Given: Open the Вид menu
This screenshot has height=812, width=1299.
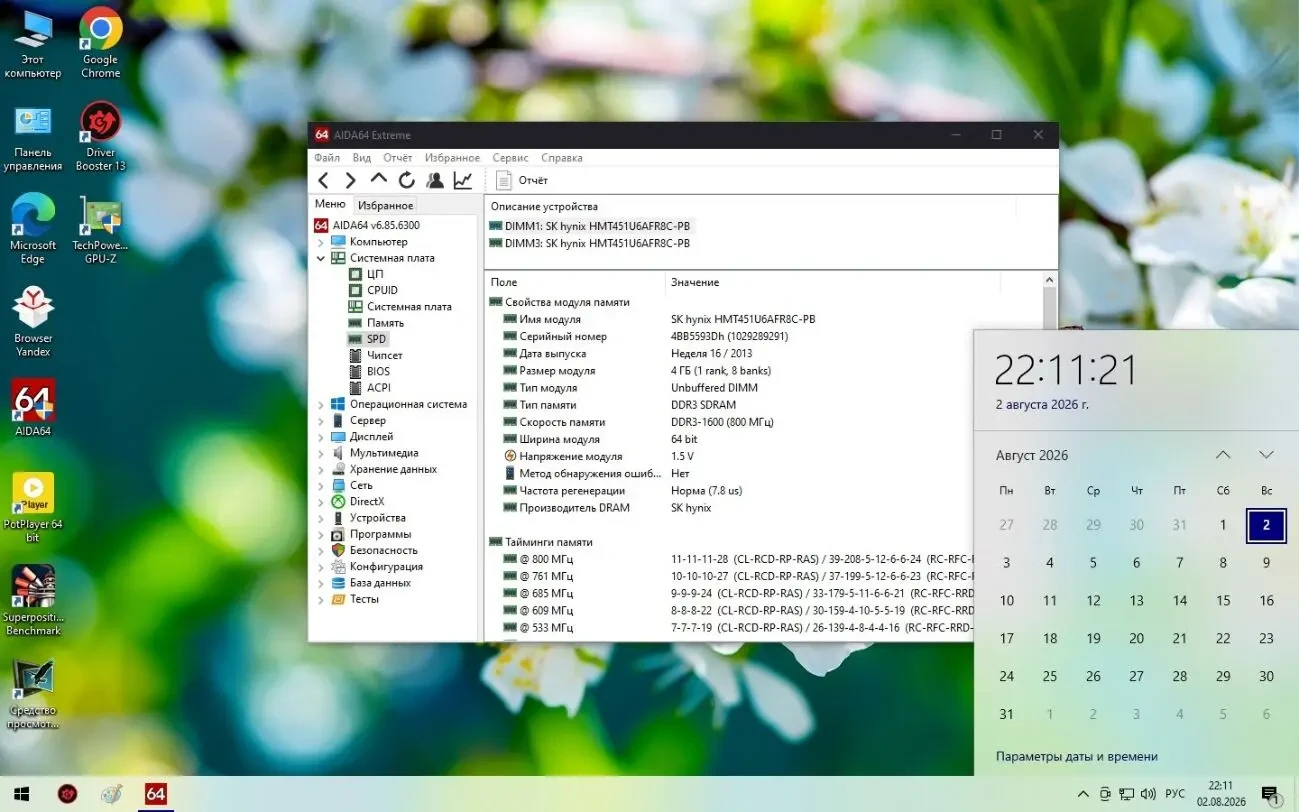Looking at the screenshot, I should coord(362,158).
